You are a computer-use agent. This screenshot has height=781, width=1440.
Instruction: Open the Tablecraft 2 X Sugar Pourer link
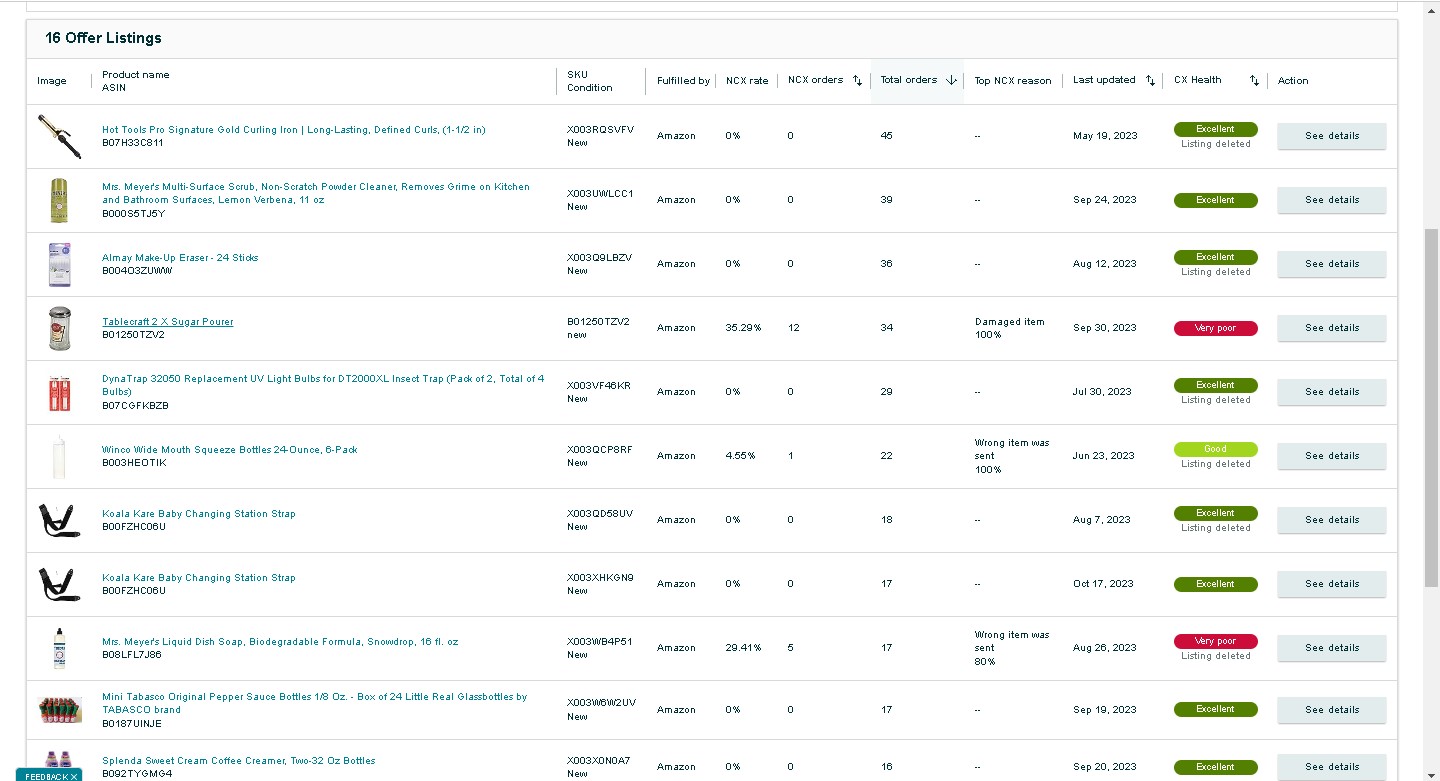[167, 322]
